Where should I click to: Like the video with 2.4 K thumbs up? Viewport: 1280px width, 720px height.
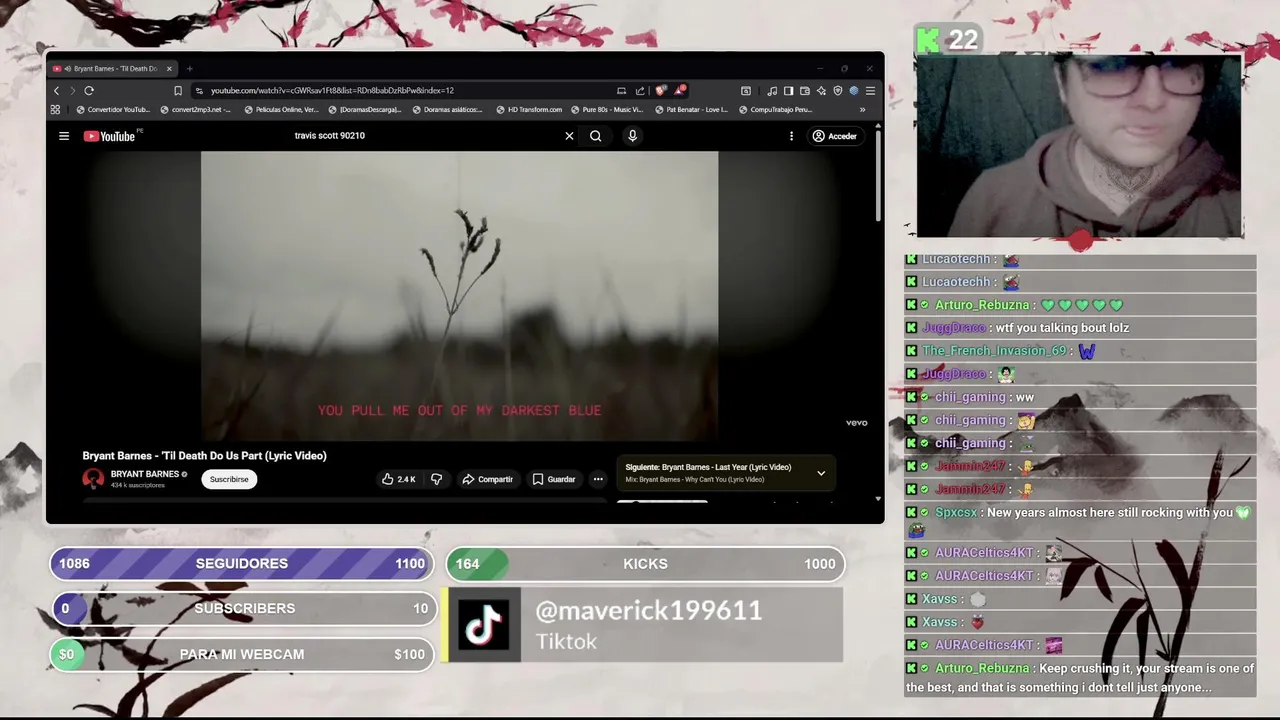pyautogui.click(x=398, y=479)
